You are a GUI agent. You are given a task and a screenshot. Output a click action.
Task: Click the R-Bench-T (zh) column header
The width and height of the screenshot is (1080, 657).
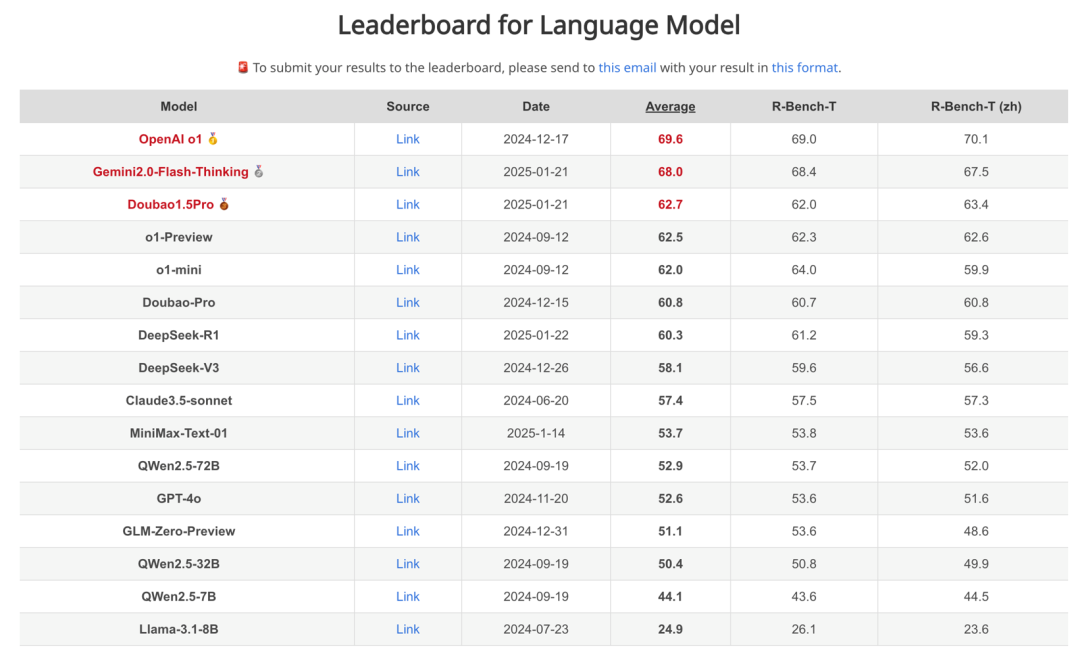(976, 107)
